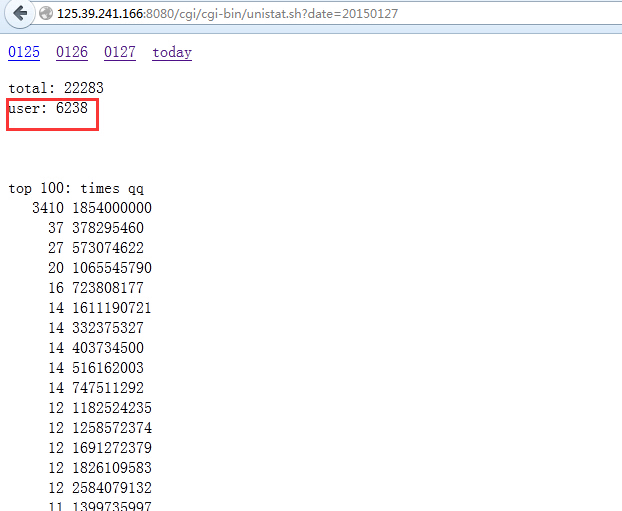
Task: Select row 14 332375327
Action: 96,328
